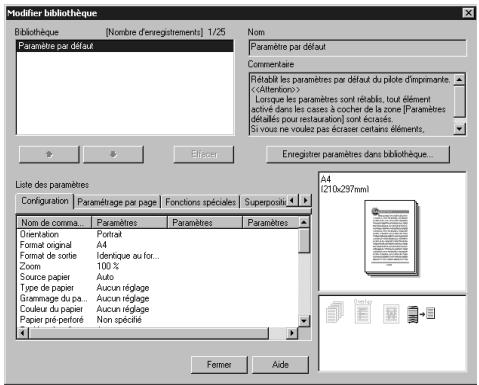Click the move-down arrow button under the library list
The width and height of the screenshot is (479, 385).
113,154
